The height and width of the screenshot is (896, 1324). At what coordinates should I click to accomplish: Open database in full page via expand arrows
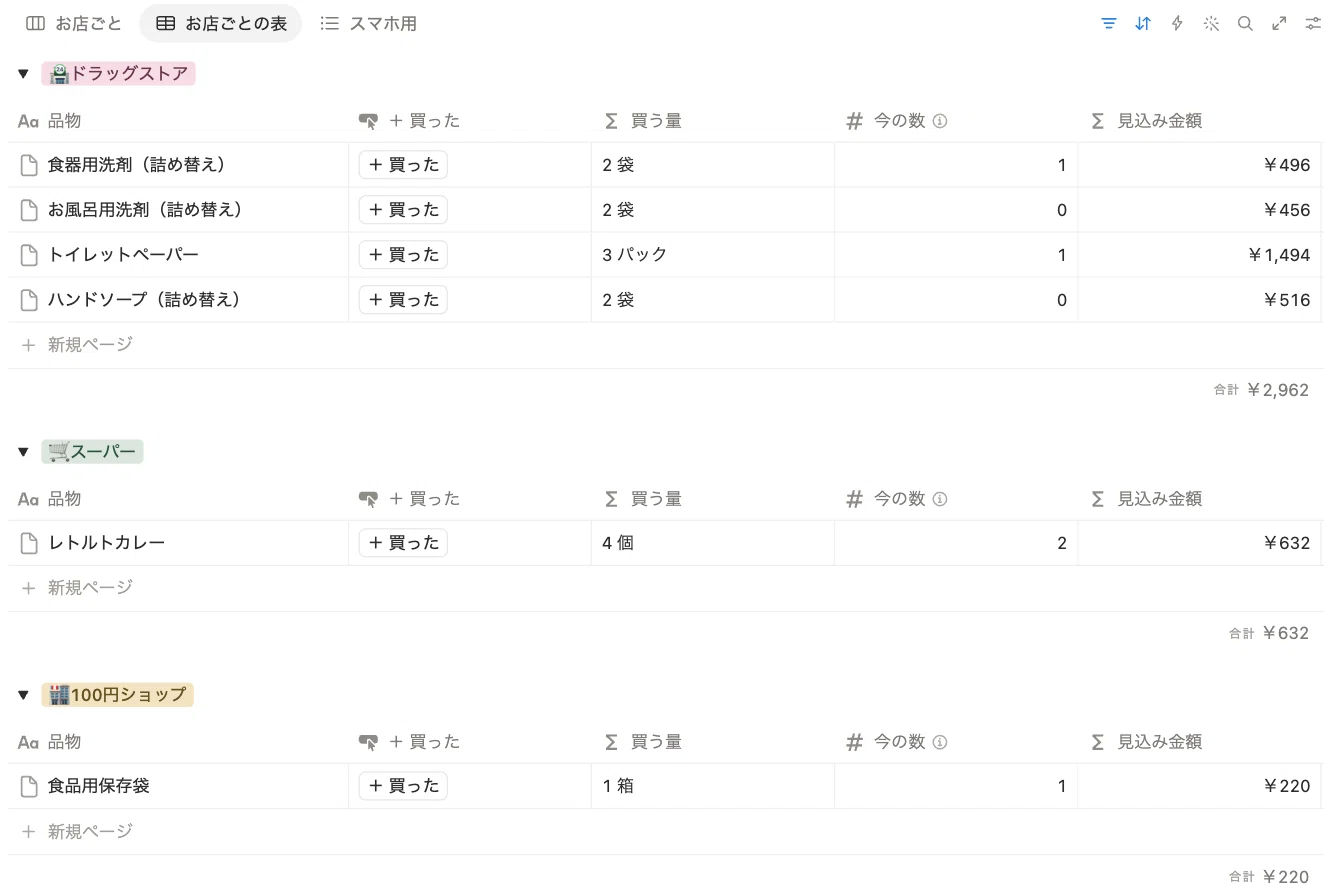point(1279,23)
